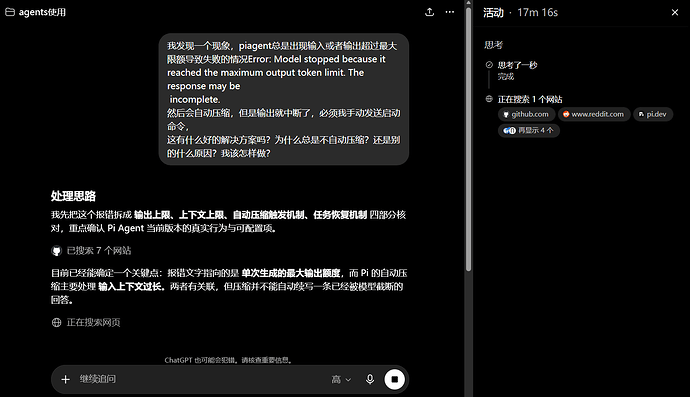Viewport: 690px width, 397px height.
Task: Close the 活动 activity panel
Action: click(675, 12)
